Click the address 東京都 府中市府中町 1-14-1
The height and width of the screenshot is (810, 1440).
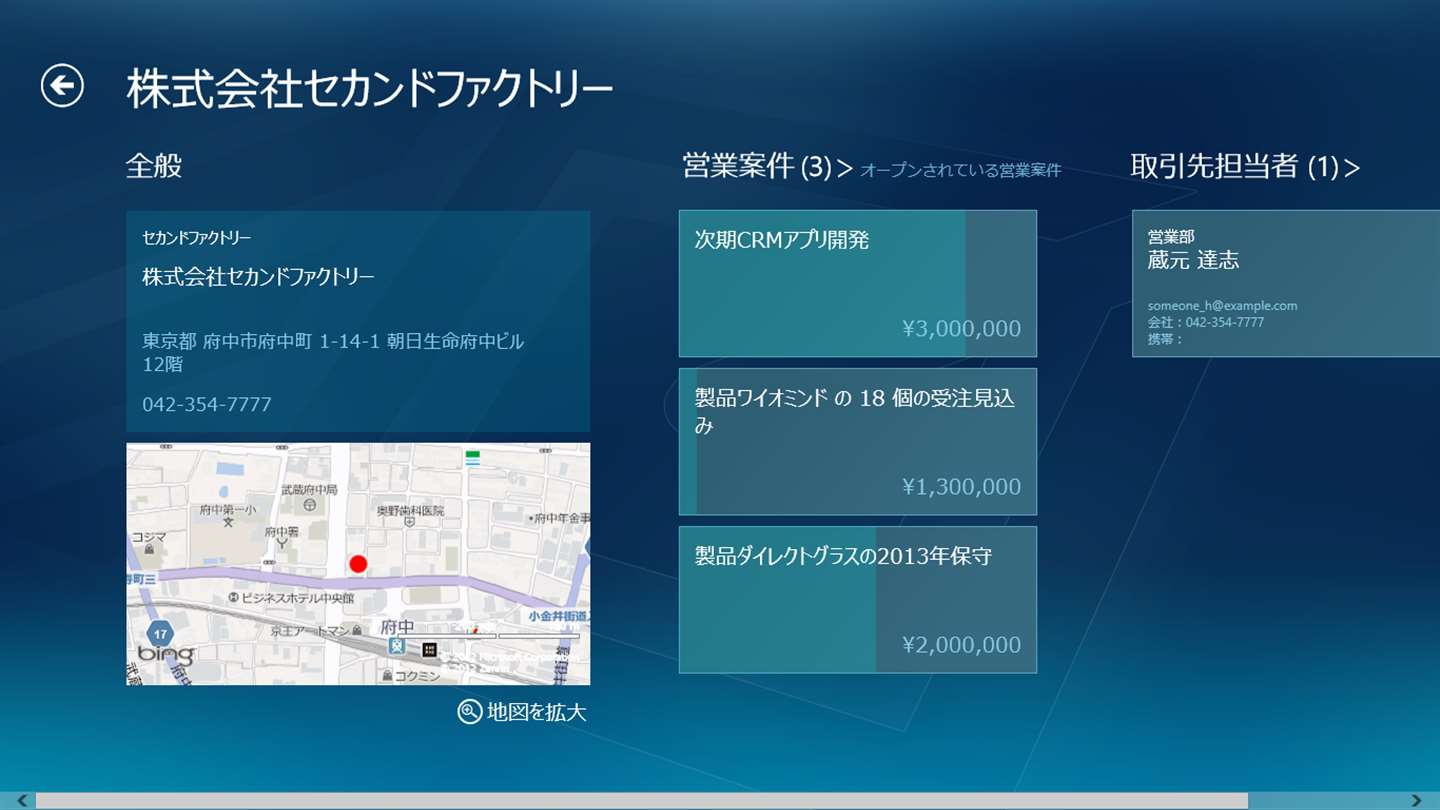click(x=333, y=353)
